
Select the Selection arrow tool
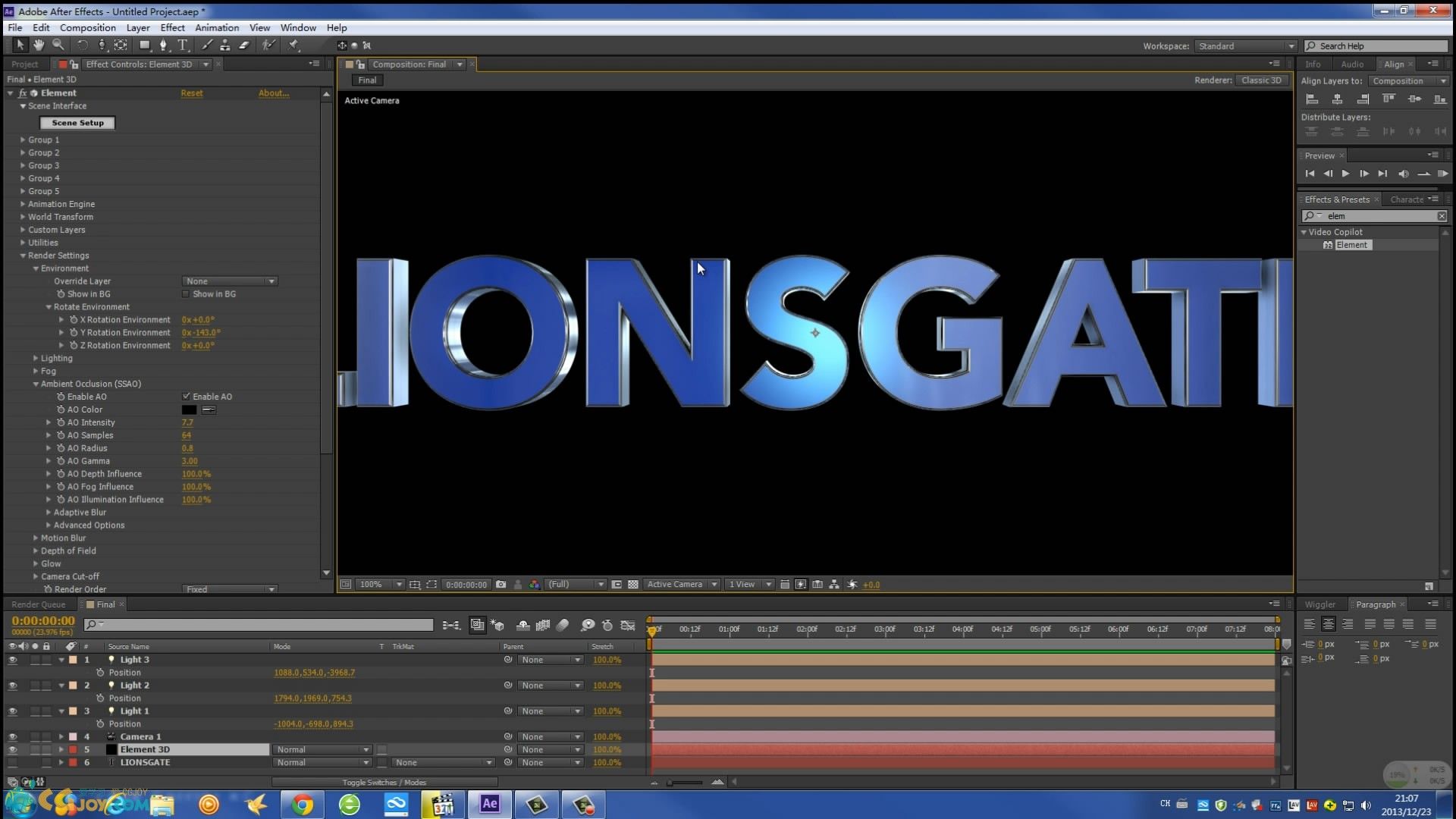point(20,45)
